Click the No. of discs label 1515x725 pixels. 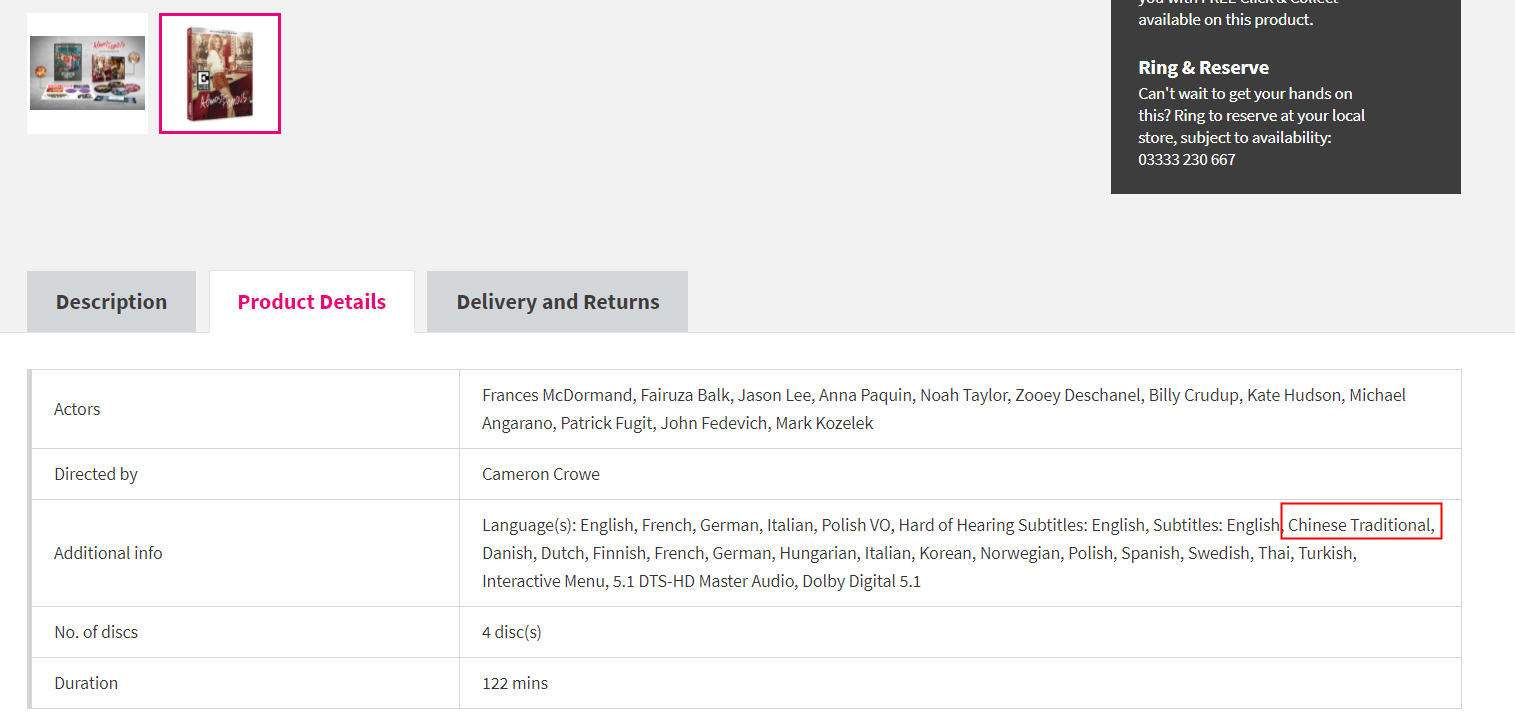(x=96, y=632)
